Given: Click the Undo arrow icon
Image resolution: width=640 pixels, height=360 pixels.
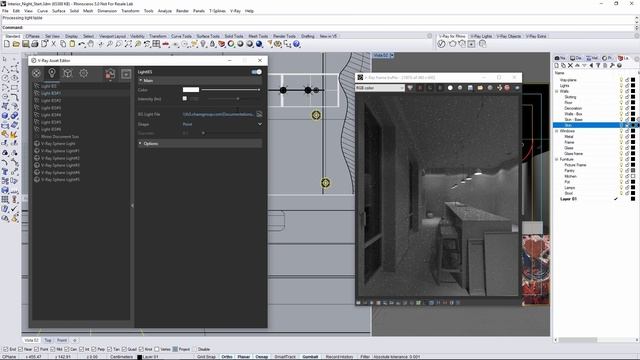Looking at the screenshot, I should point(82,44).
